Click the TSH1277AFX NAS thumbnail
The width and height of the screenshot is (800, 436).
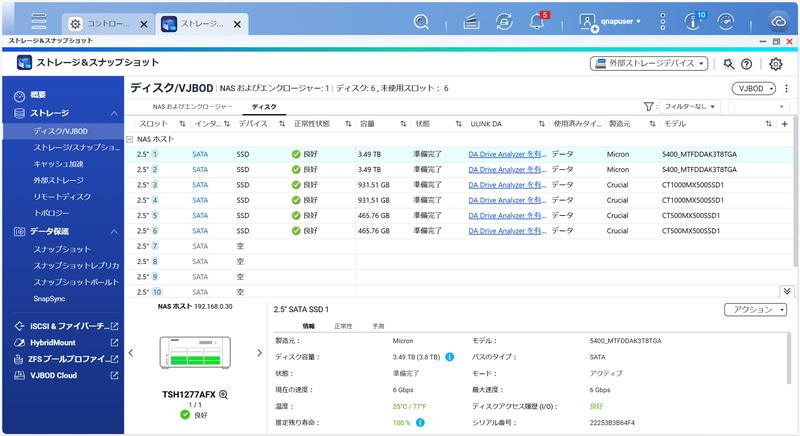[195, 352]
